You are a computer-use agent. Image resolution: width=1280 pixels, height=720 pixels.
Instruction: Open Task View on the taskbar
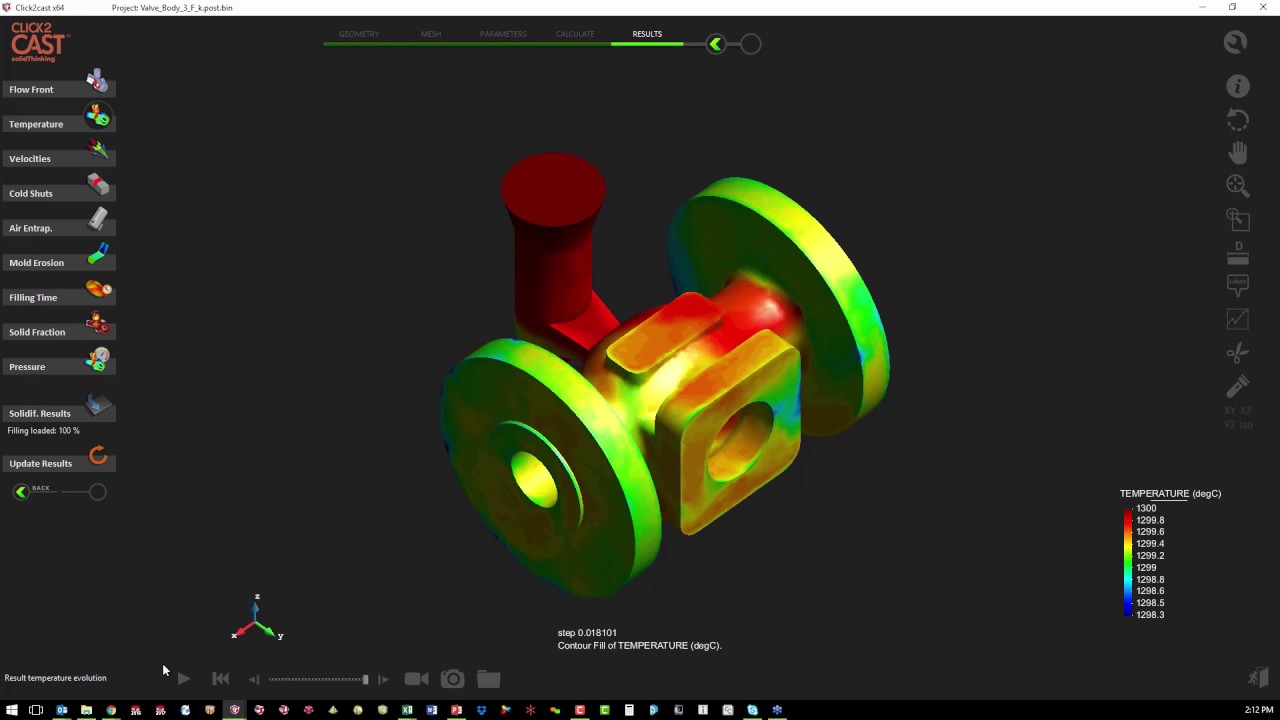pyautogui.click(x=36, y=710)
